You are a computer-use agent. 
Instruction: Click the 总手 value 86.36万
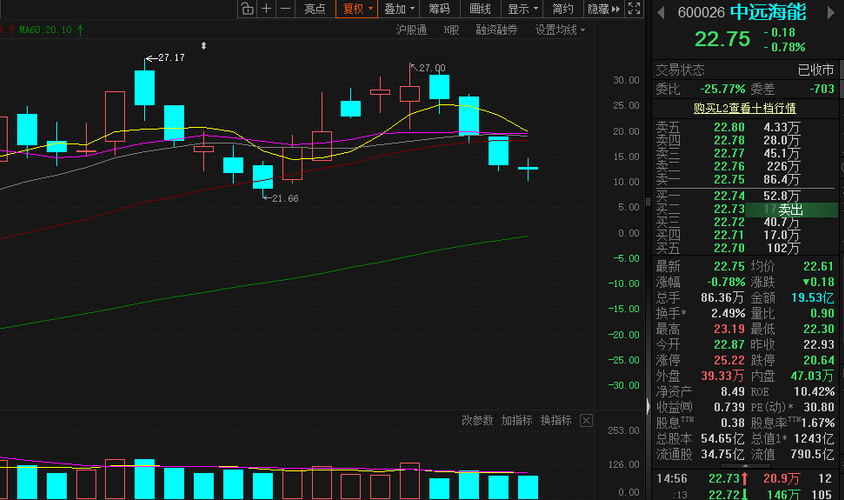(722, 298)
